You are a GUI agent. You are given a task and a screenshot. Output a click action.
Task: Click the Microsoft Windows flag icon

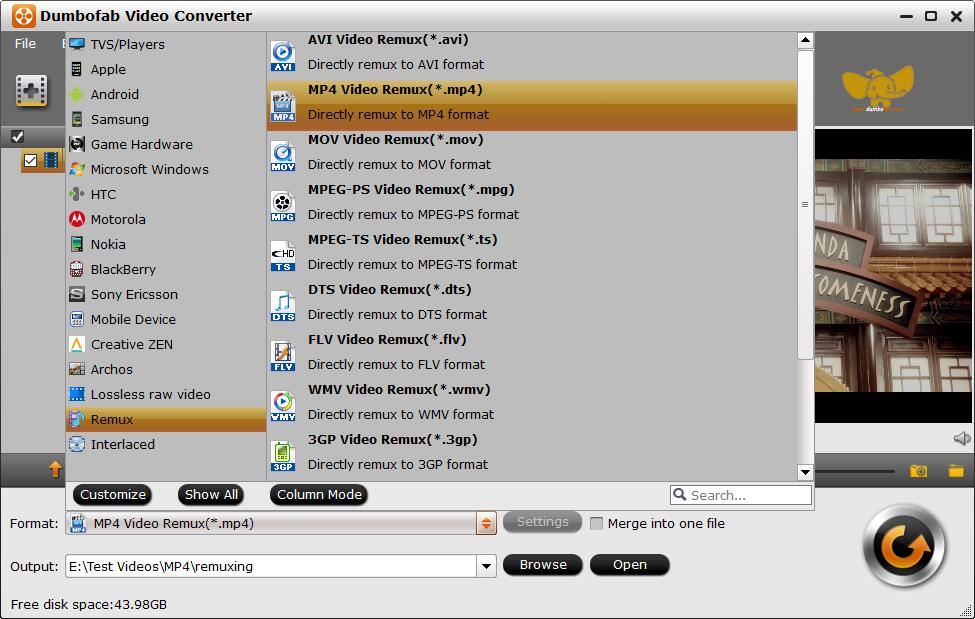pyautogui.click(x=76, y=169)
